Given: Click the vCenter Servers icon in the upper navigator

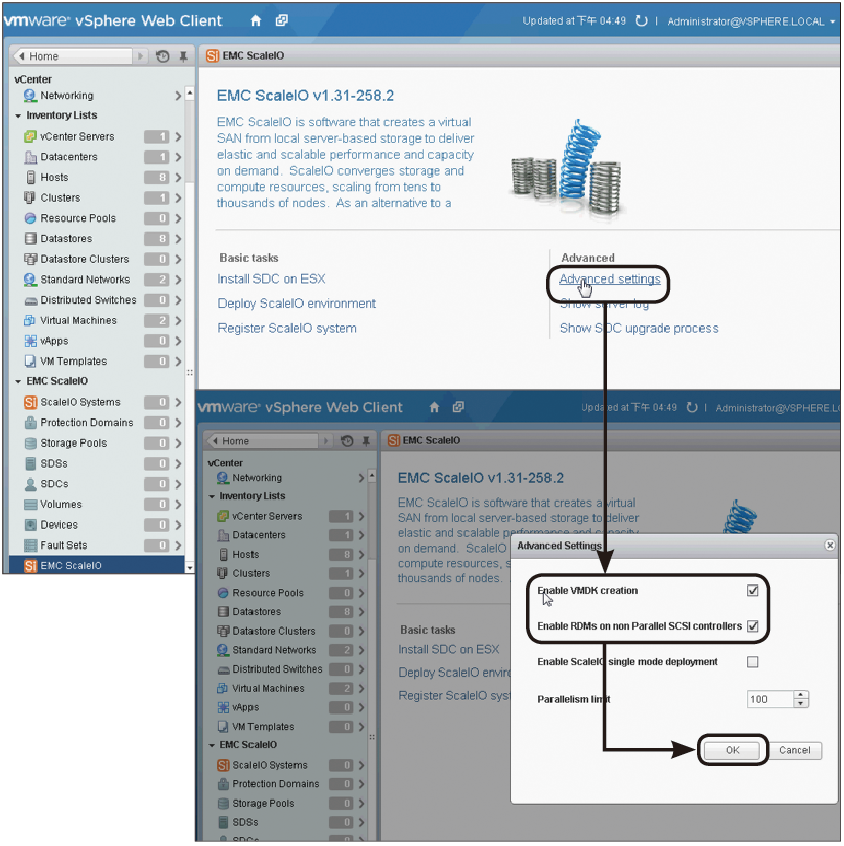Looking at the screenshot, I should (x=30, y=137).
